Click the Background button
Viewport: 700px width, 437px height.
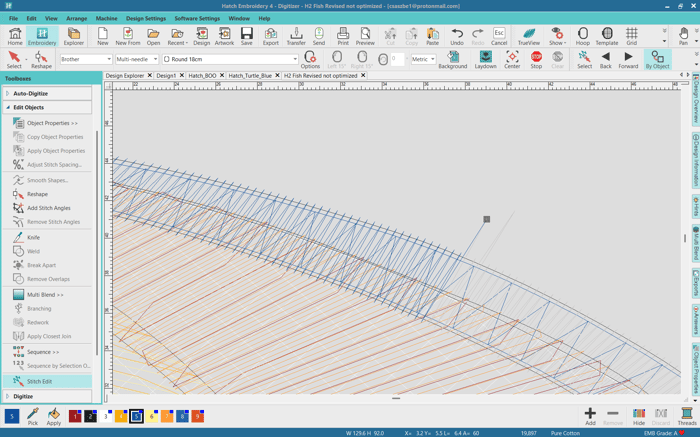click(453, 59)
